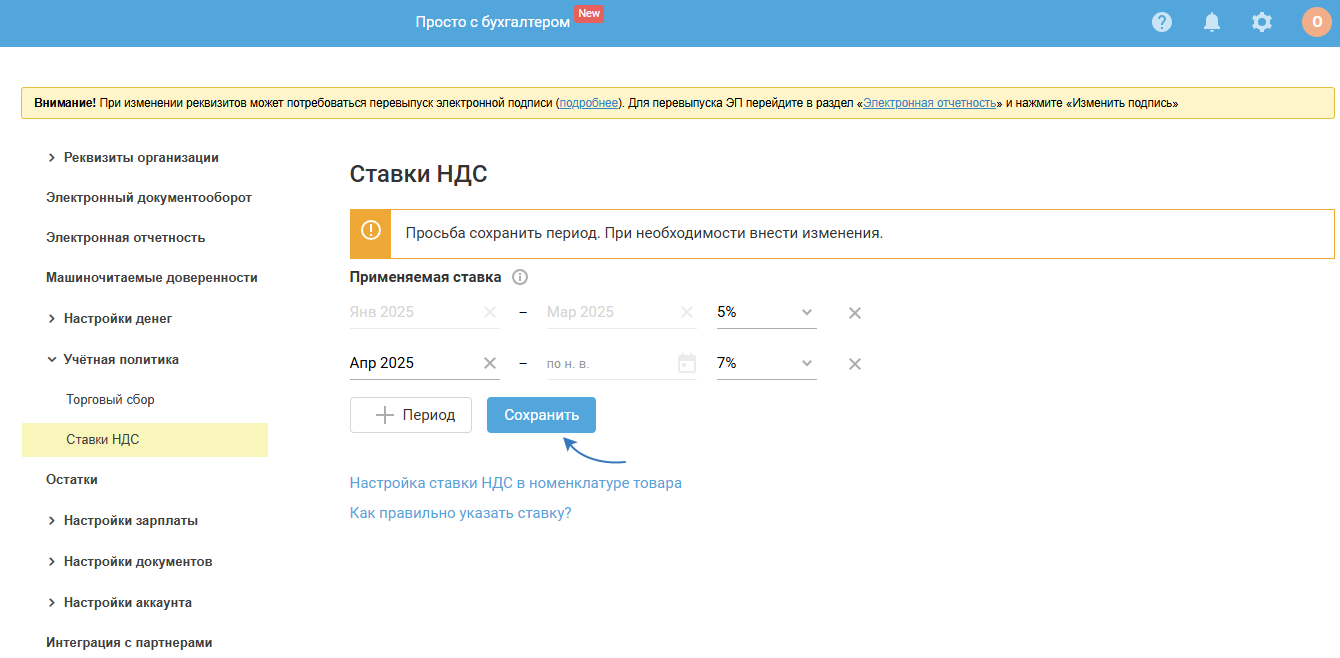Clear the Янв 2025 start date

tap(490, 312)
